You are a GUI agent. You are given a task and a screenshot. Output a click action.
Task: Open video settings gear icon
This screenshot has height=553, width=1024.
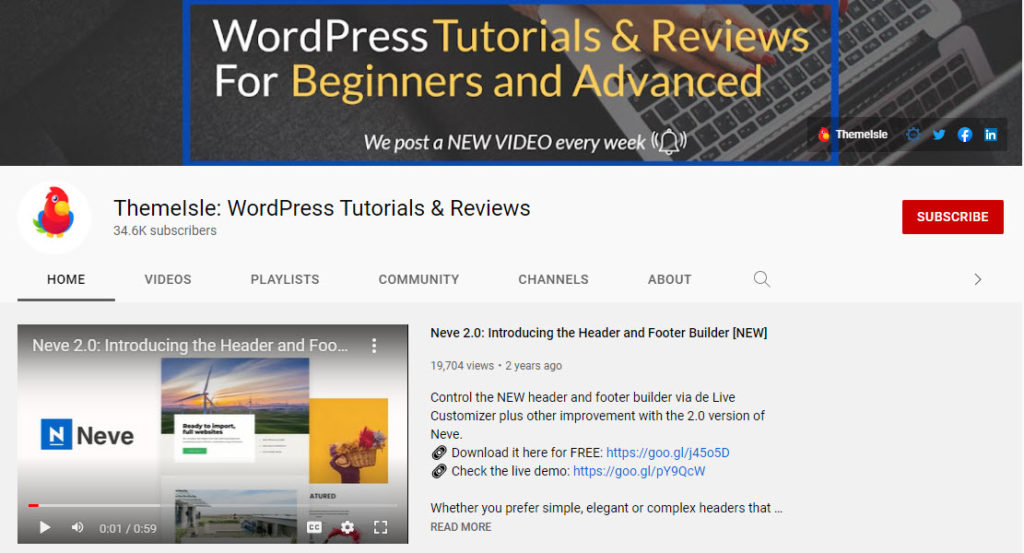[347, 527]
